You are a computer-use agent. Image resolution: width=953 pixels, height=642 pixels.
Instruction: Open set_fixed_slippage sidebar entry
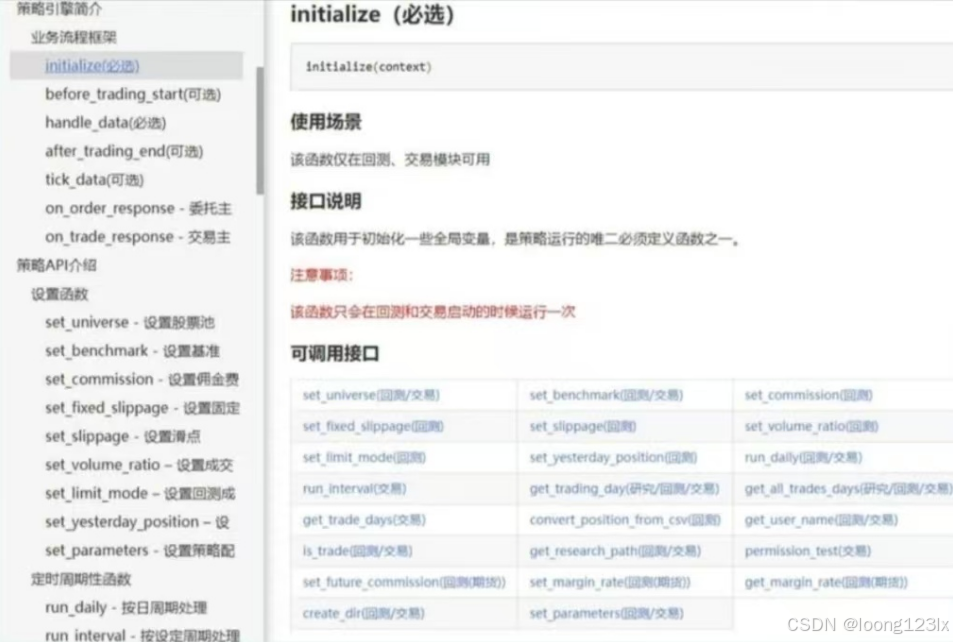click(x=142, y=408)
